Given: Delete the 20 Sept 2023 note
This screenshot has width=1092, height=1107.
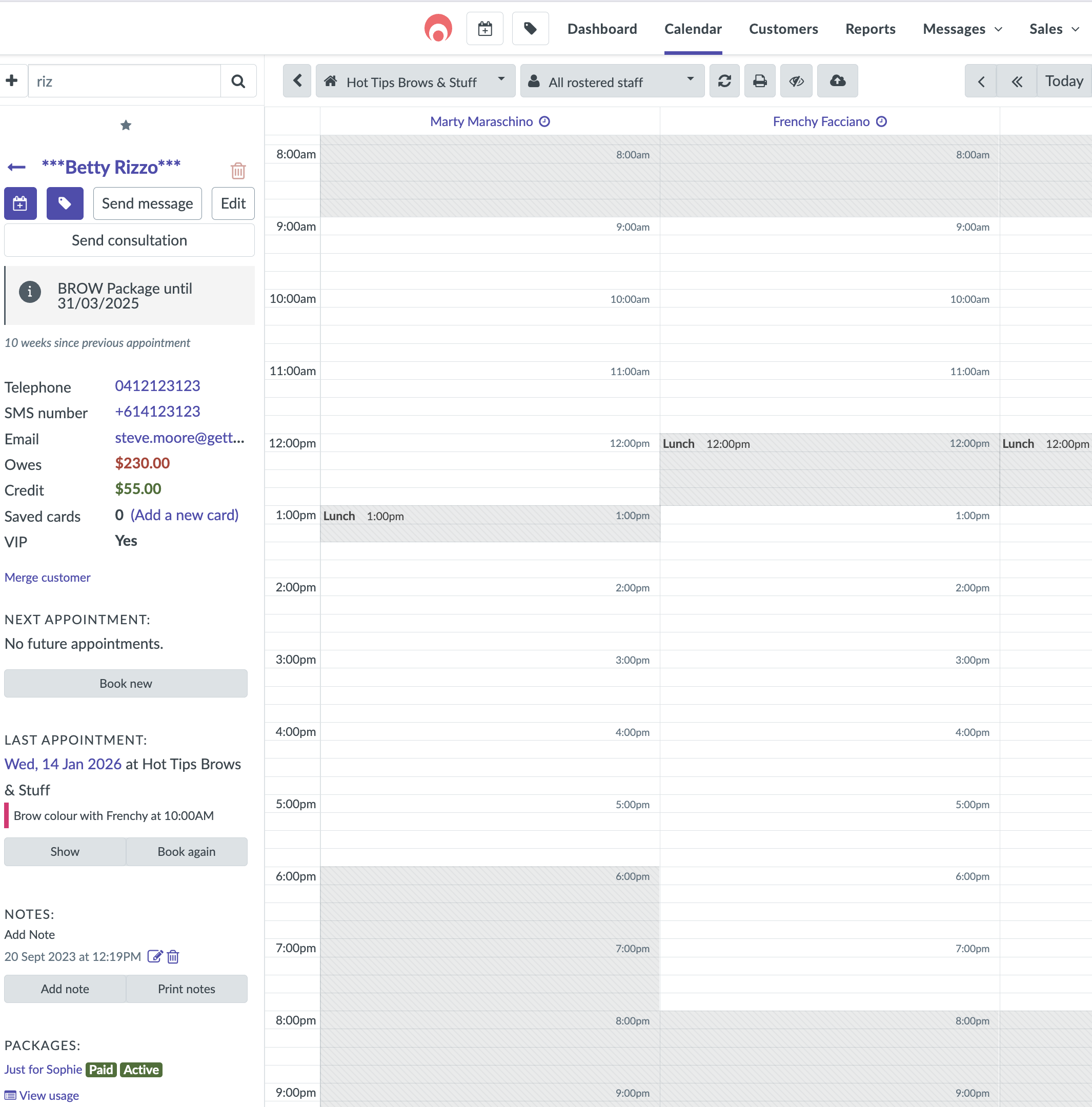Looking at the screenshot, I should [x=173, y=956].
